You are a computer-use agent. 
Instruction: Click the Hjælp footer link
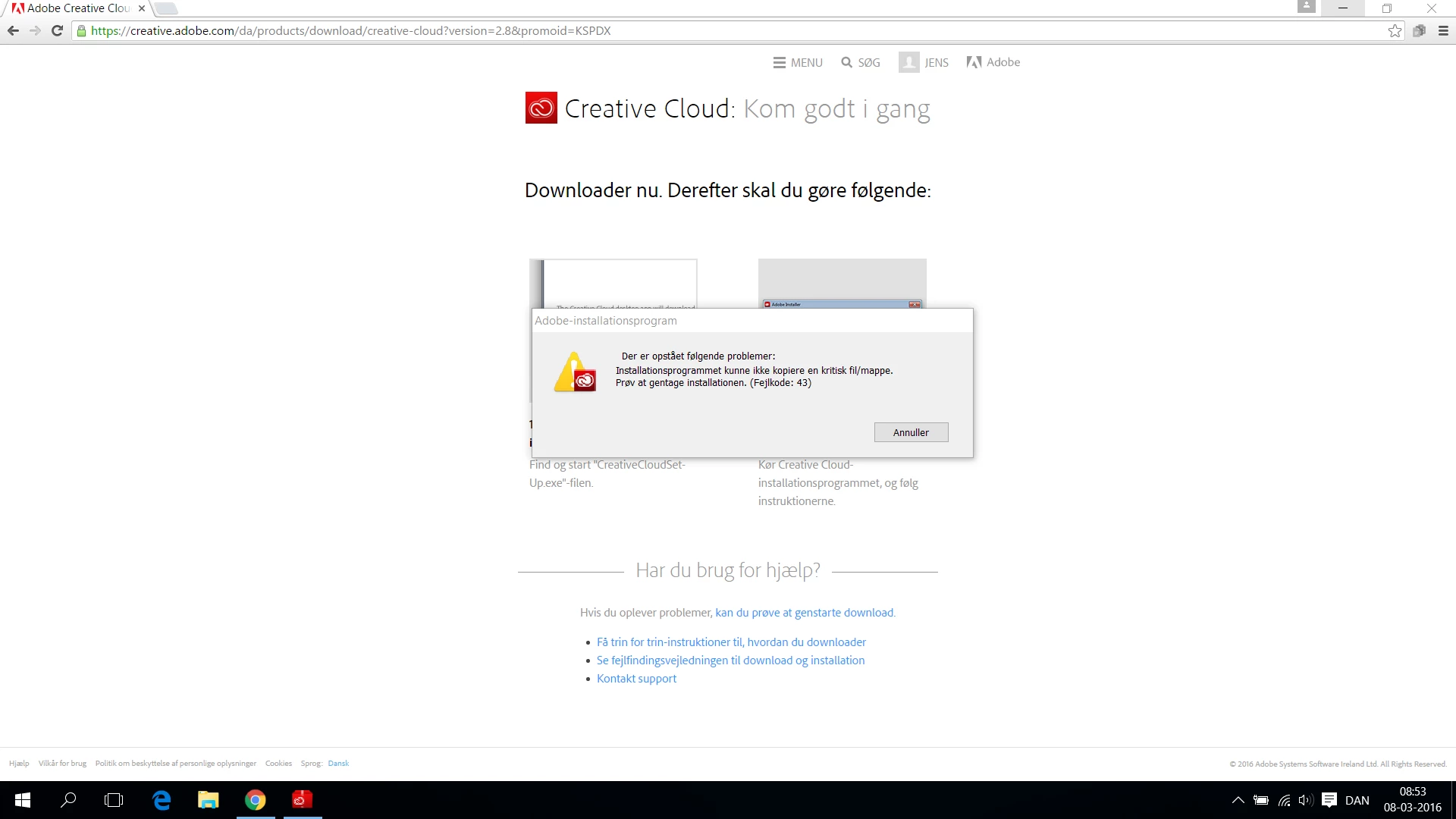click(x=19, y=764)
